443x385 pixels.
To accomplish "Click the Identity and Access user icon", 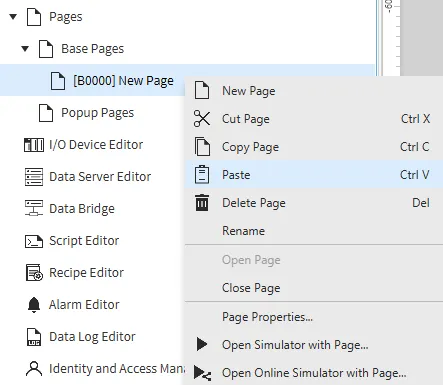I will pyautogui.click(x=34, y=369).
